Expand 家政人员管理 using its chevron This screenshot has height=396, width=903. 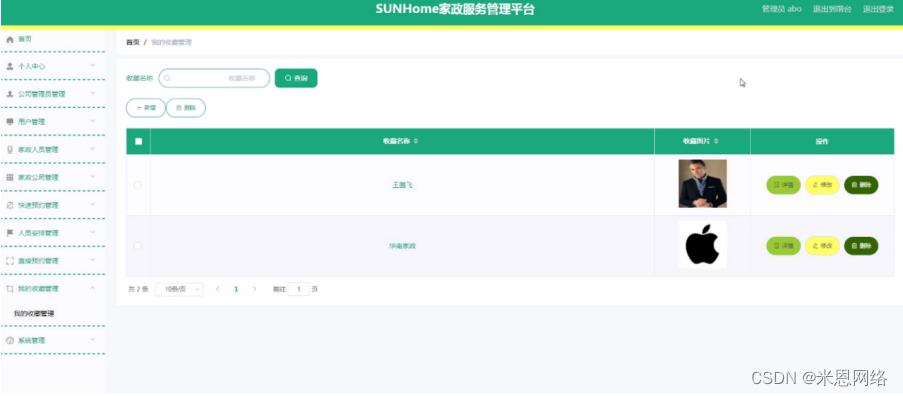point(92,149)
